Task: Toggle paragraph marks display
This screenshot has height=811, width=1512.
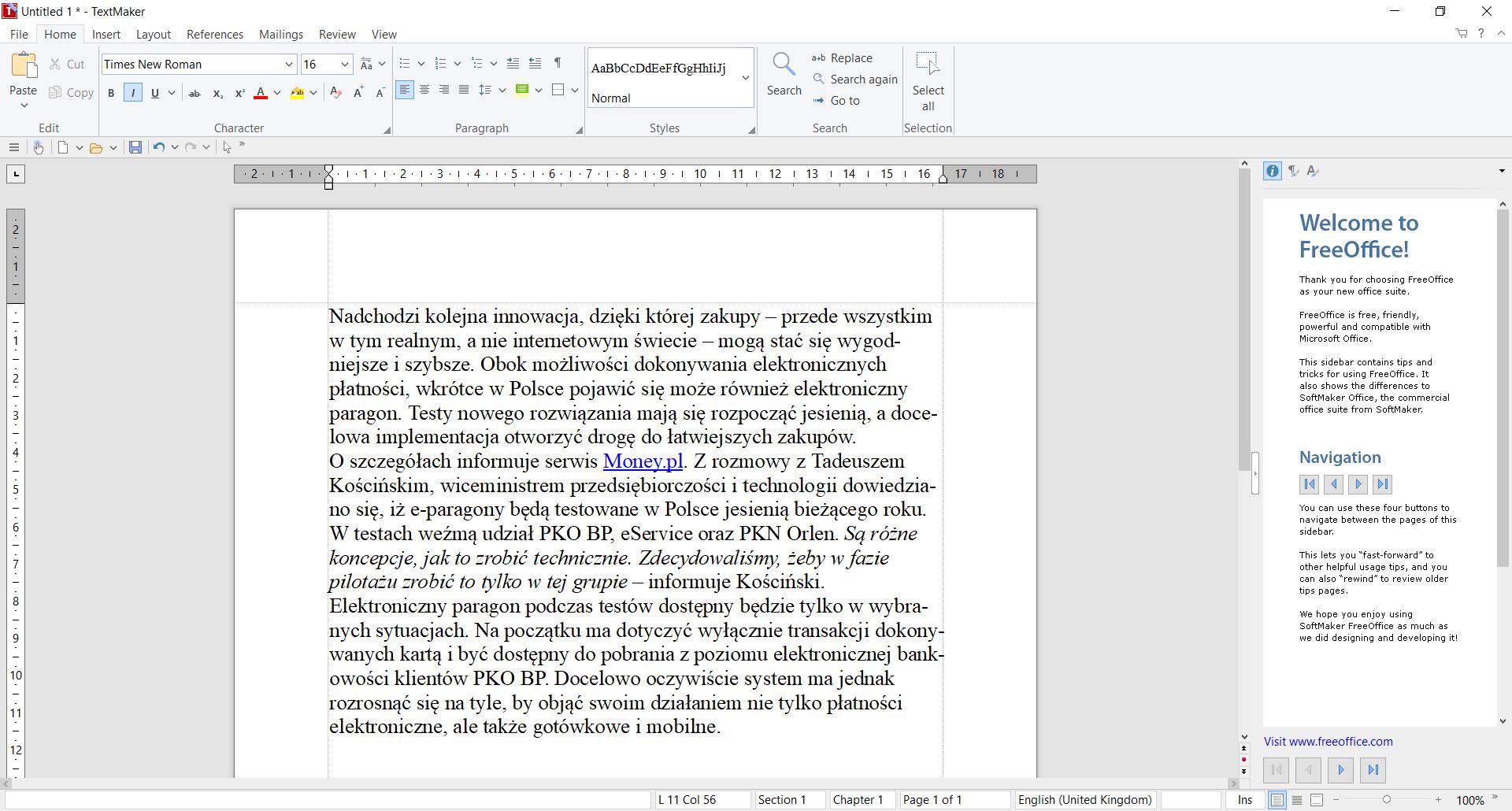Action: point(556,62)
